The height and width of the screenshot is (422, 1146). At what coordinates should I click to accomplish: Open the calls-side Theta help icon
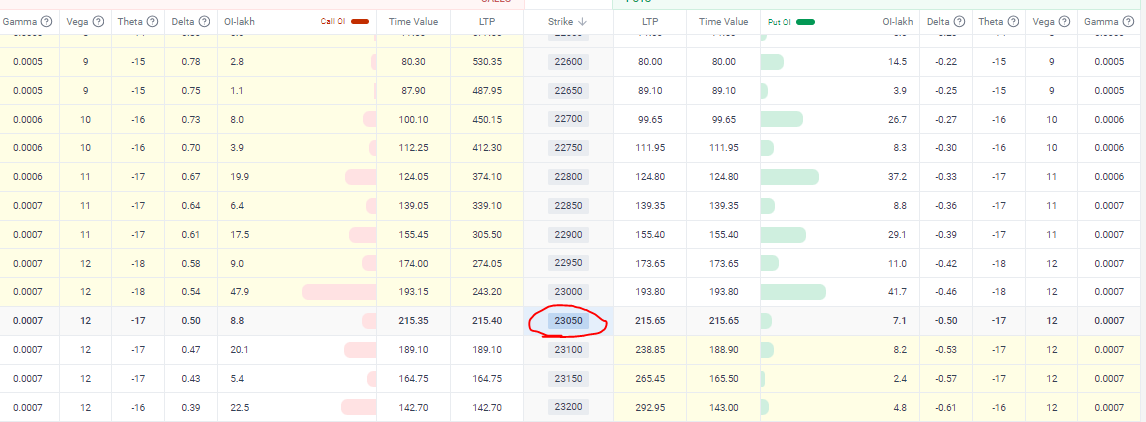(x=152, y=22)
